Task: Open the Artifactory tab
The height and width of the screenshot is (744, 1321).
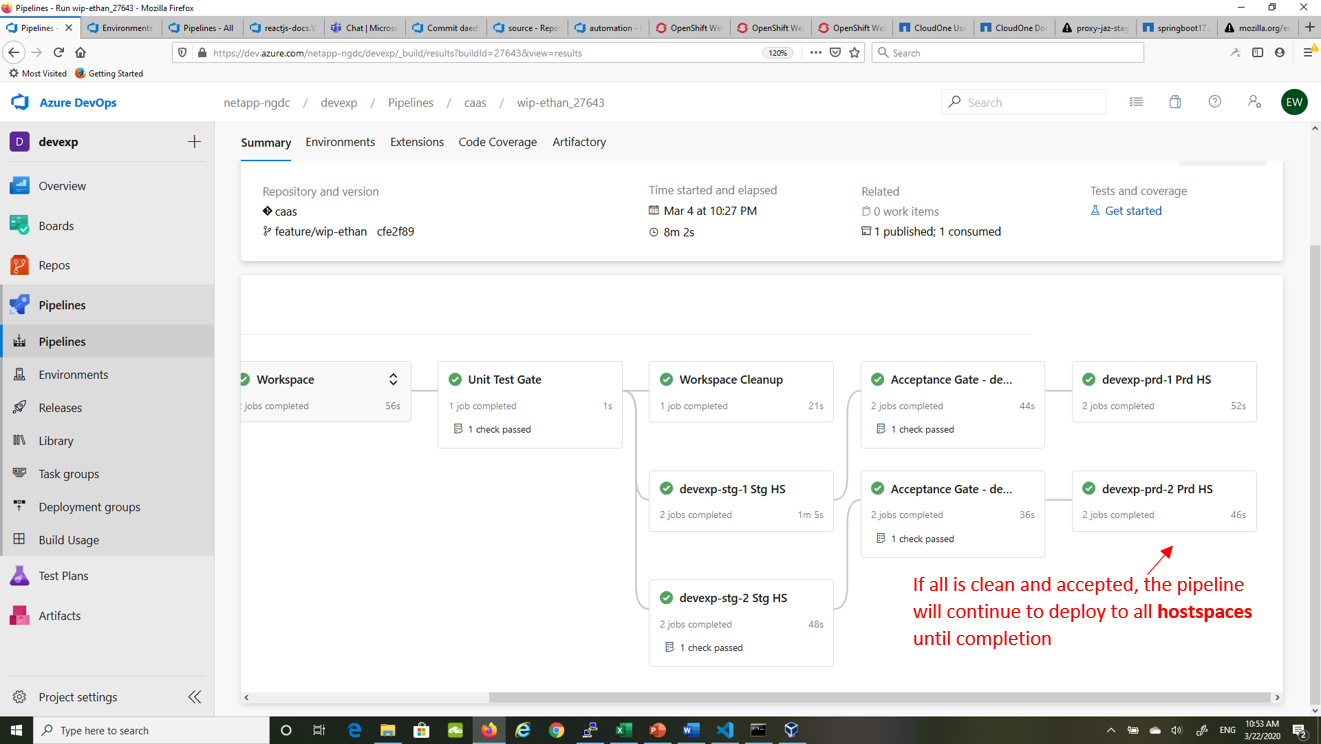Action: (579, 142)
